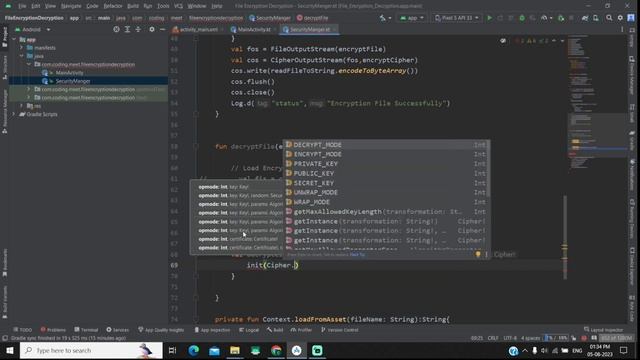Toggle Notifications right side tab
This screenshot has width=640, height=360.
pos(632,176)
